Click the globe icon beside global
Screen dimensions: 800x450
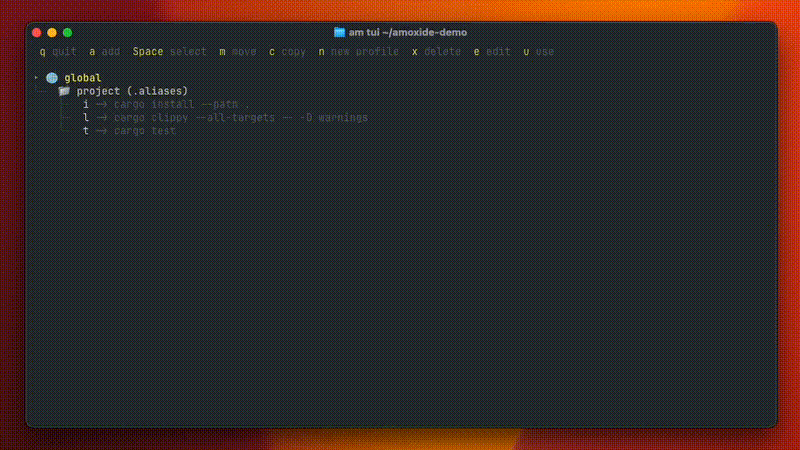click(x=52, y=78)
